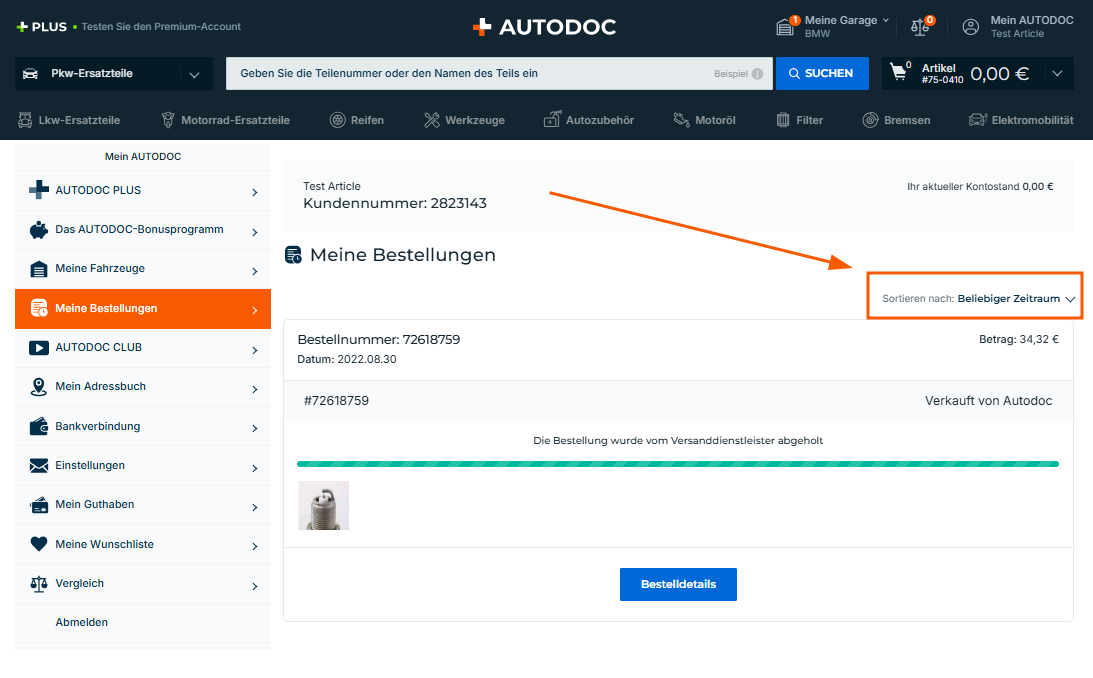
Task: Select the Bremsen brake category
Action: 896,120
